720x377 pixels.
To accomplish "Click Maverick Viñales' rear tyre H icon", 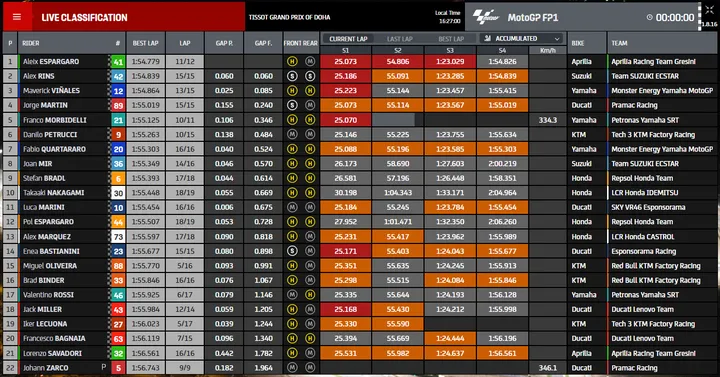I will (x=310, y=90).
